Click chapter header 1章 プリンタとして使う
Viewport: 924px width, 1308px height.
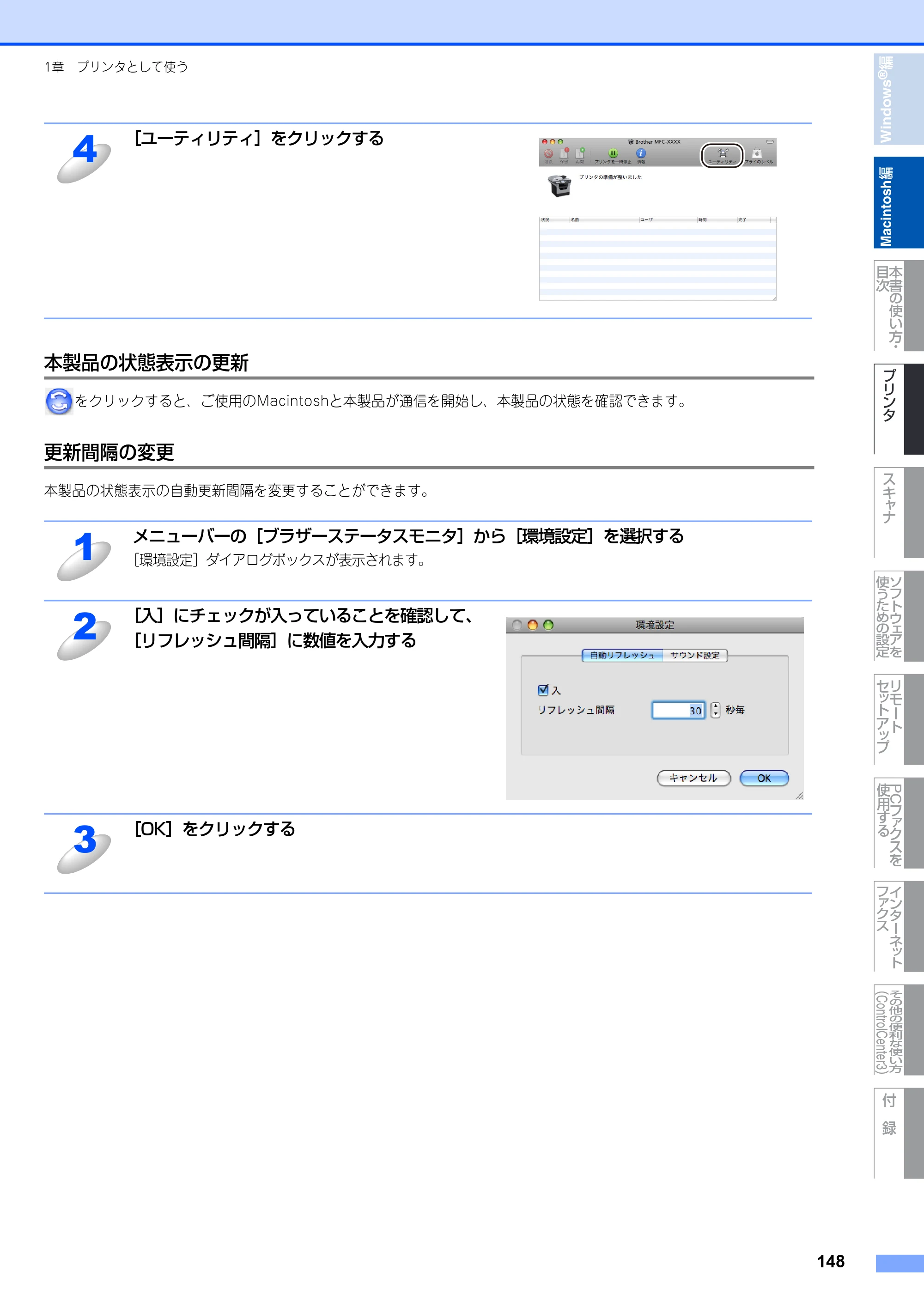(x=116, y=67)
